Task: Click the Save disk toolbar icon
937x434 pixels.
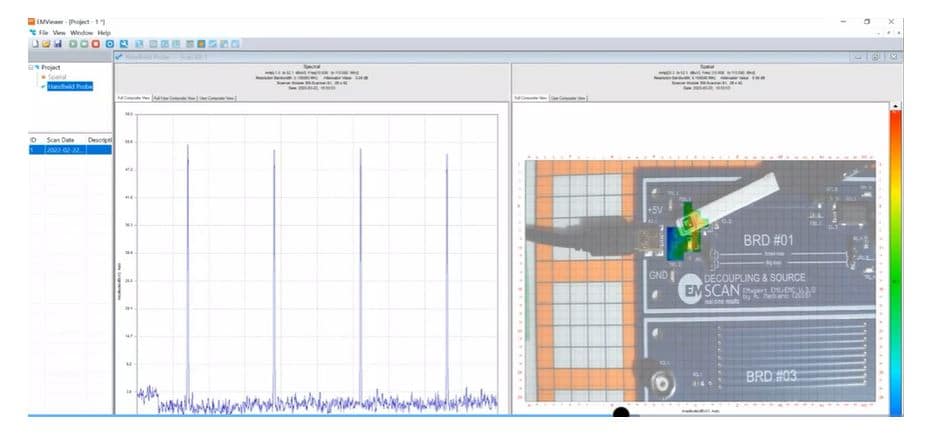Action: [58, 44]
